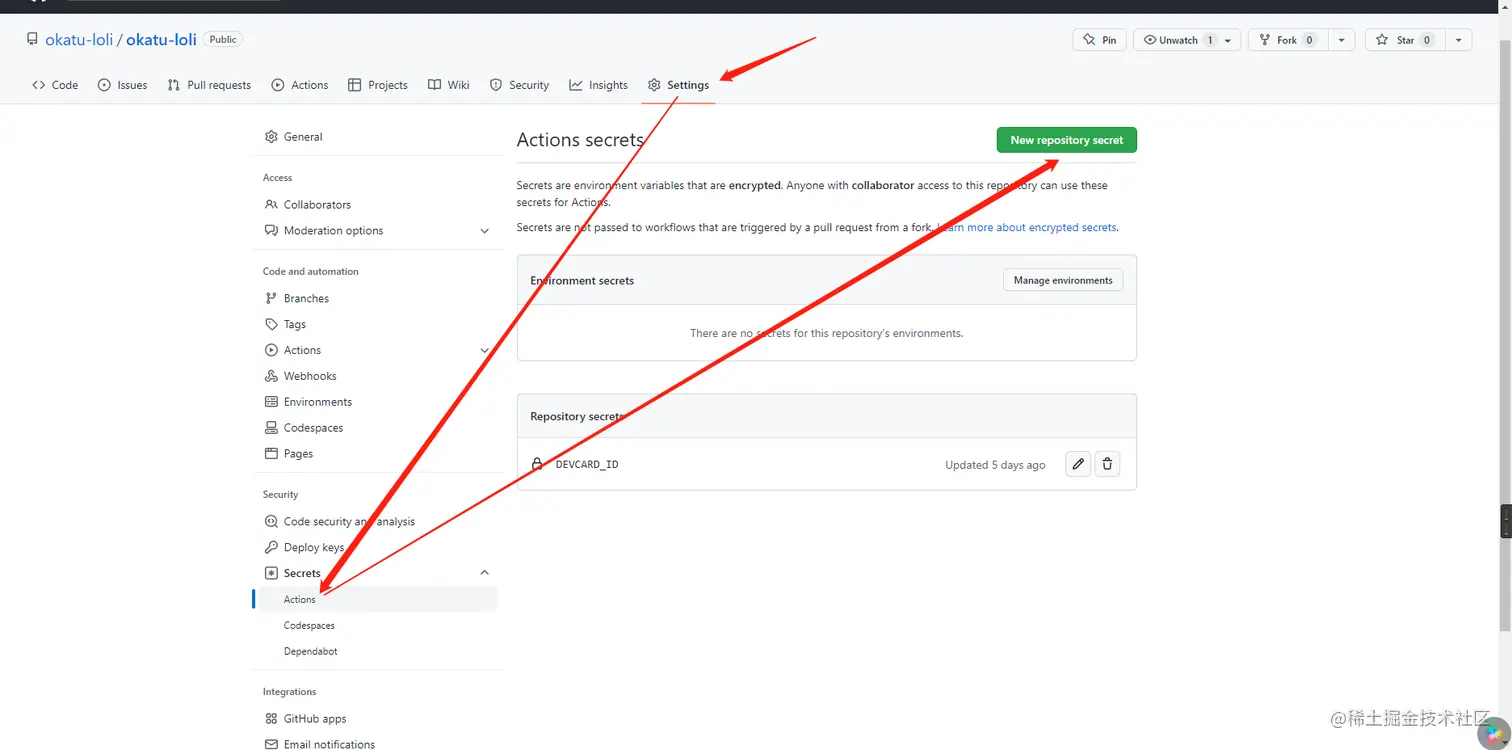Click the Tags tag icon

[271, 324]
